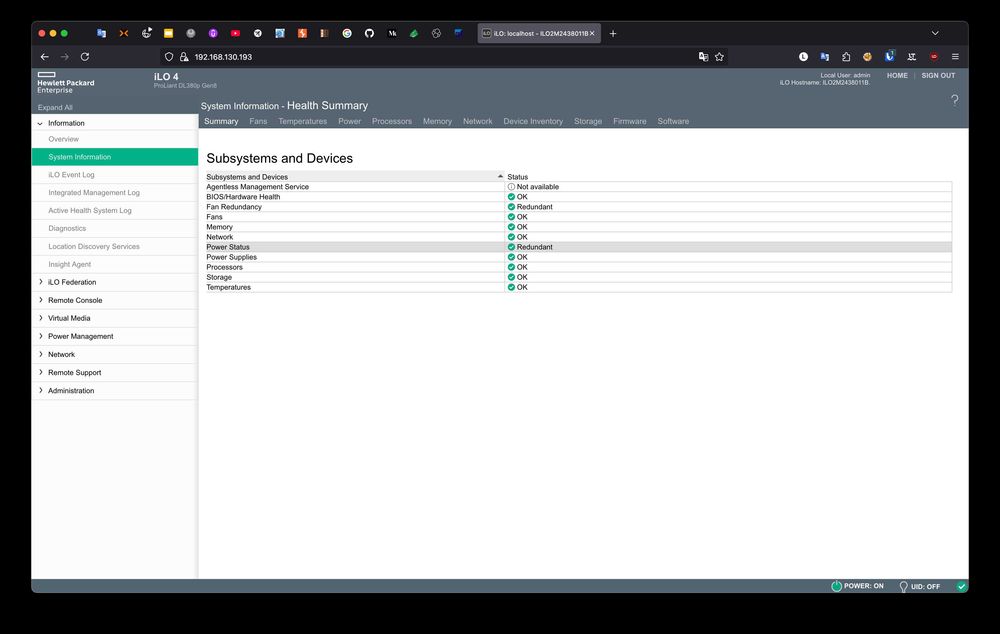Image resolution: width=1000 pixels, height=634 pixels.
Task: Expand the Administration chevron
Action: tap(41, 390)
